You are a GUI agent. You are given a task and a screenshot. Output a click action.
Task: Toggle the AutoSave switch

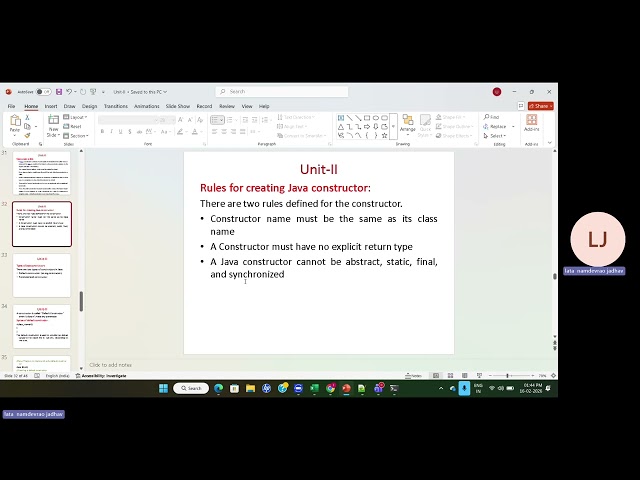tap(44, 91)
